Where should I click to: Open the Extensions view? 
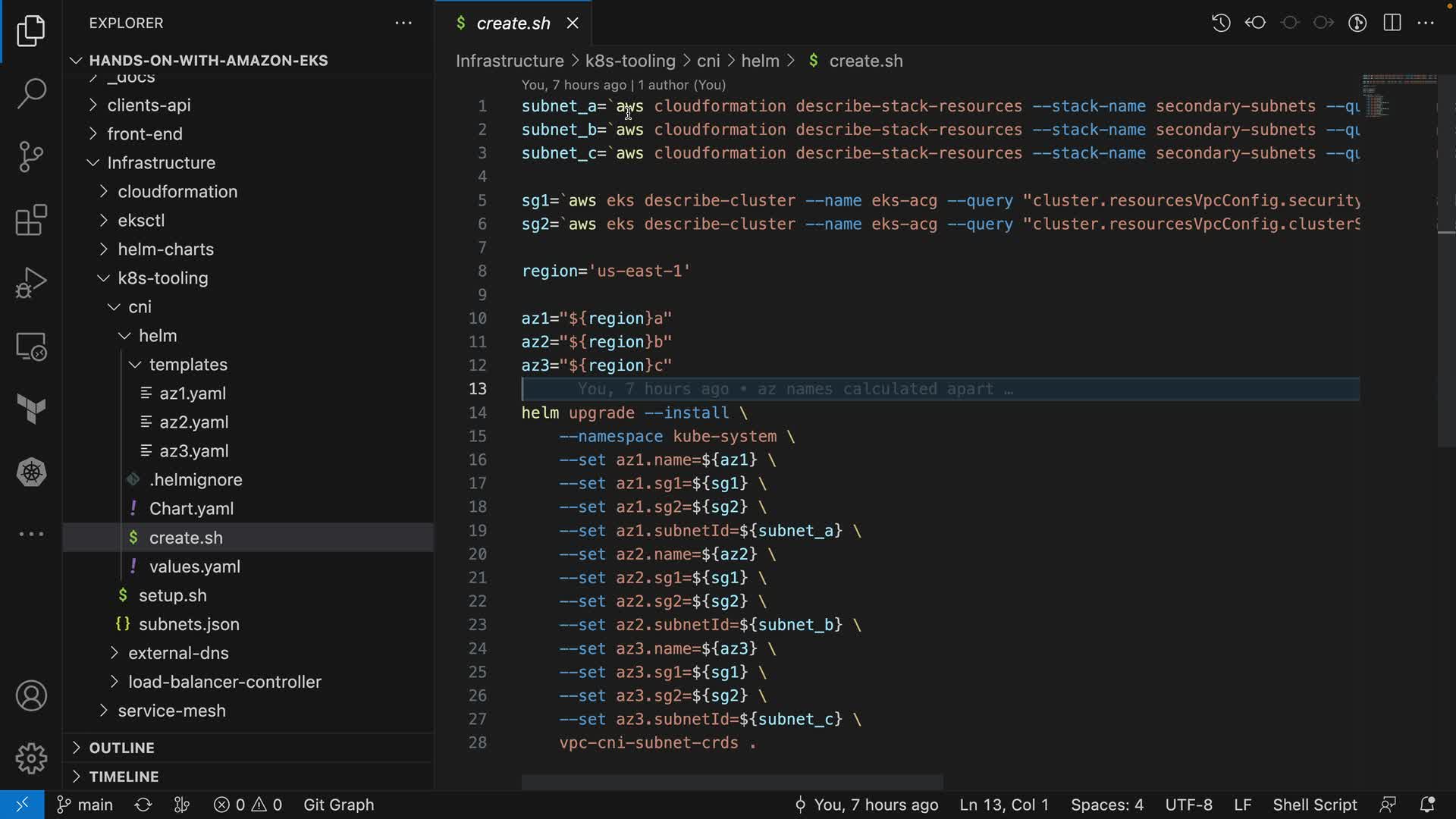pyautogui.click(x=31, y=221)
